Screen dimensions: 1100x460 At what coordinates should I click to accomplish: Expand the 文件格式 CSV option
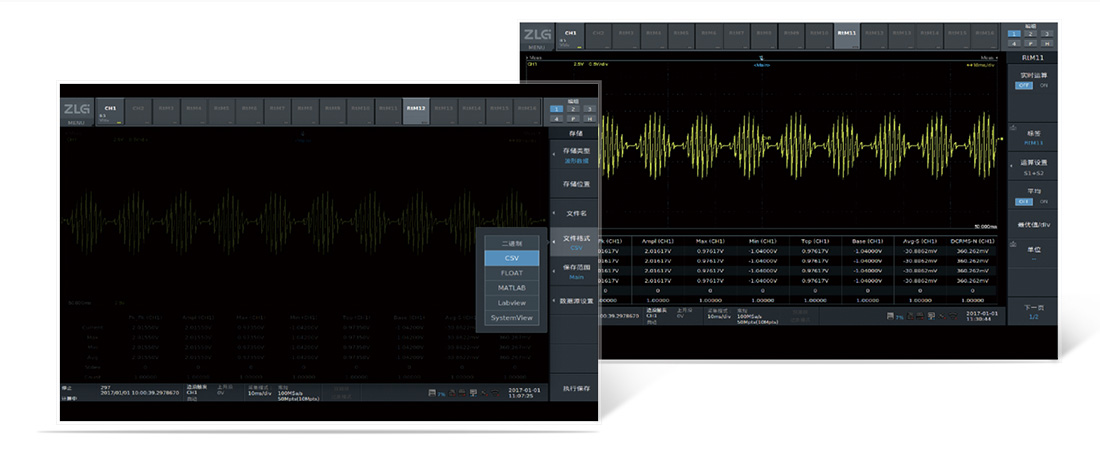click(575, 242)
